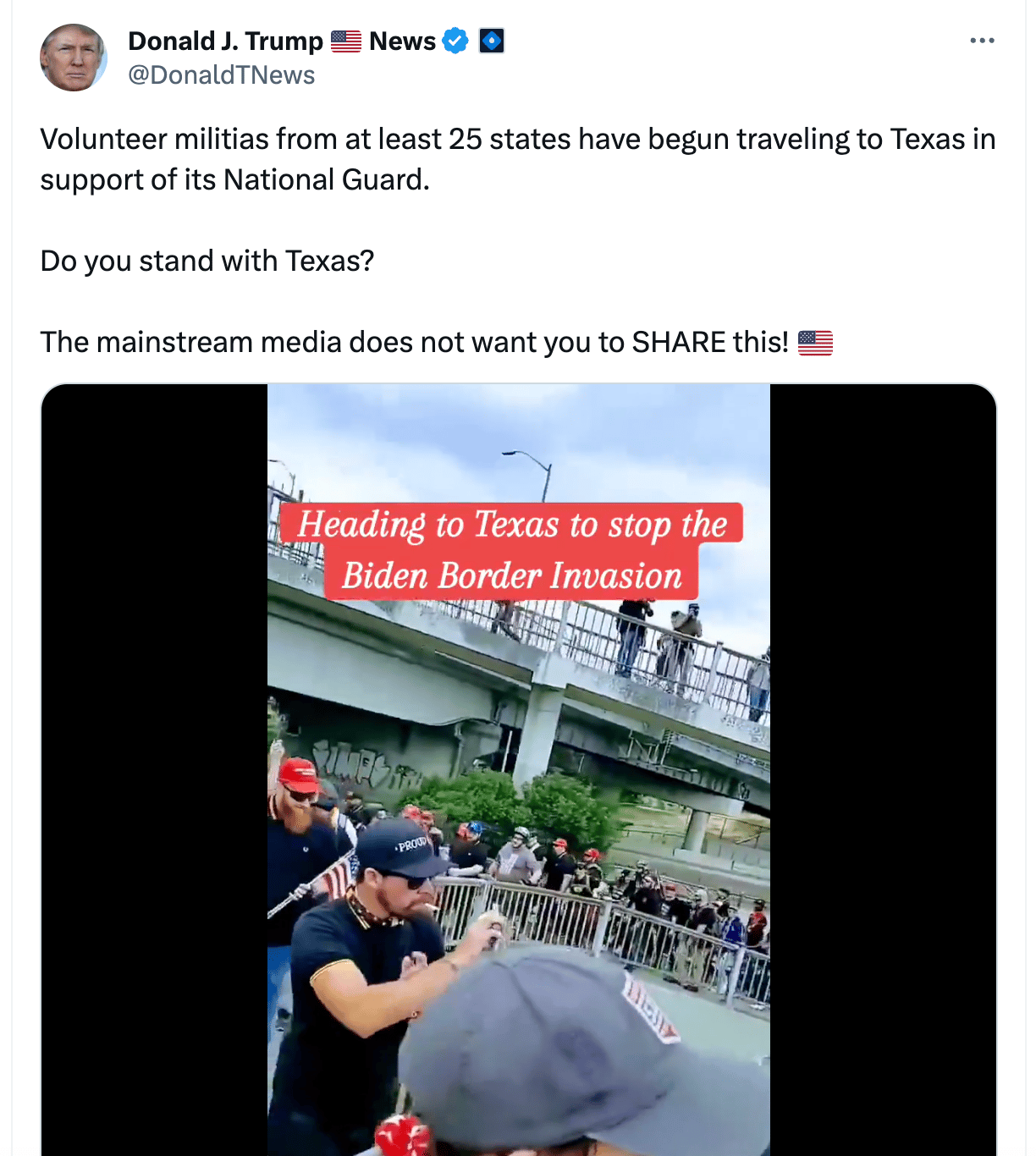Click the flag emoji ending the tweet text
This screenshot has width=1036, height=1156.
point(815,343)
